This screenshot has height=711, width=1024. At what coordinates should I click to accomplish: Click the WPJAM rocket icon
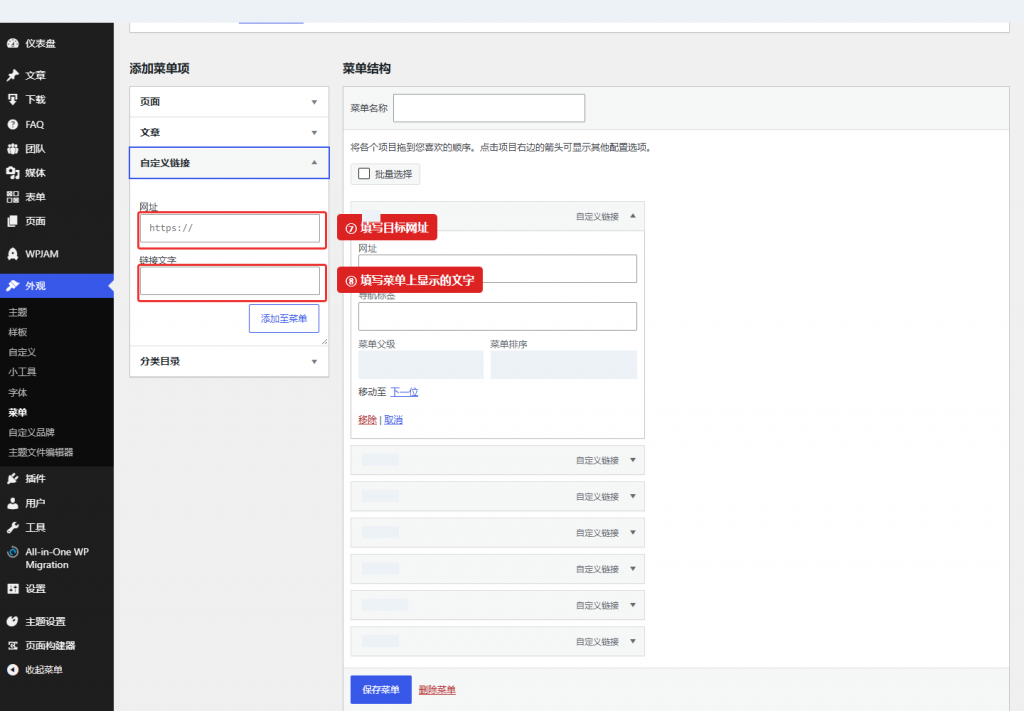click(x=12, y=254)
